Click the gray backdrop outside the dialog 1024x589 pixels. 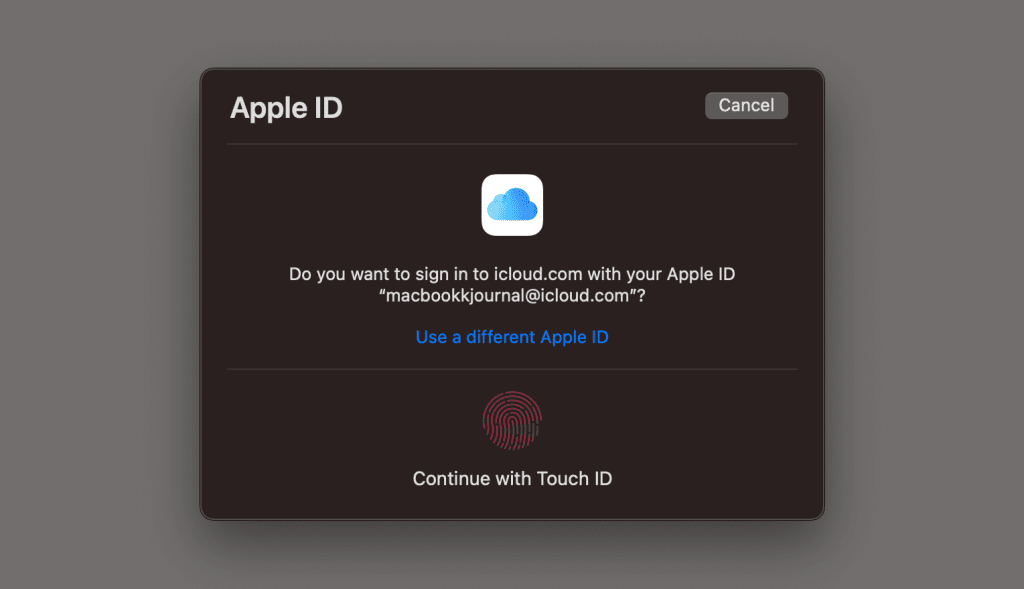click(98, 294)
